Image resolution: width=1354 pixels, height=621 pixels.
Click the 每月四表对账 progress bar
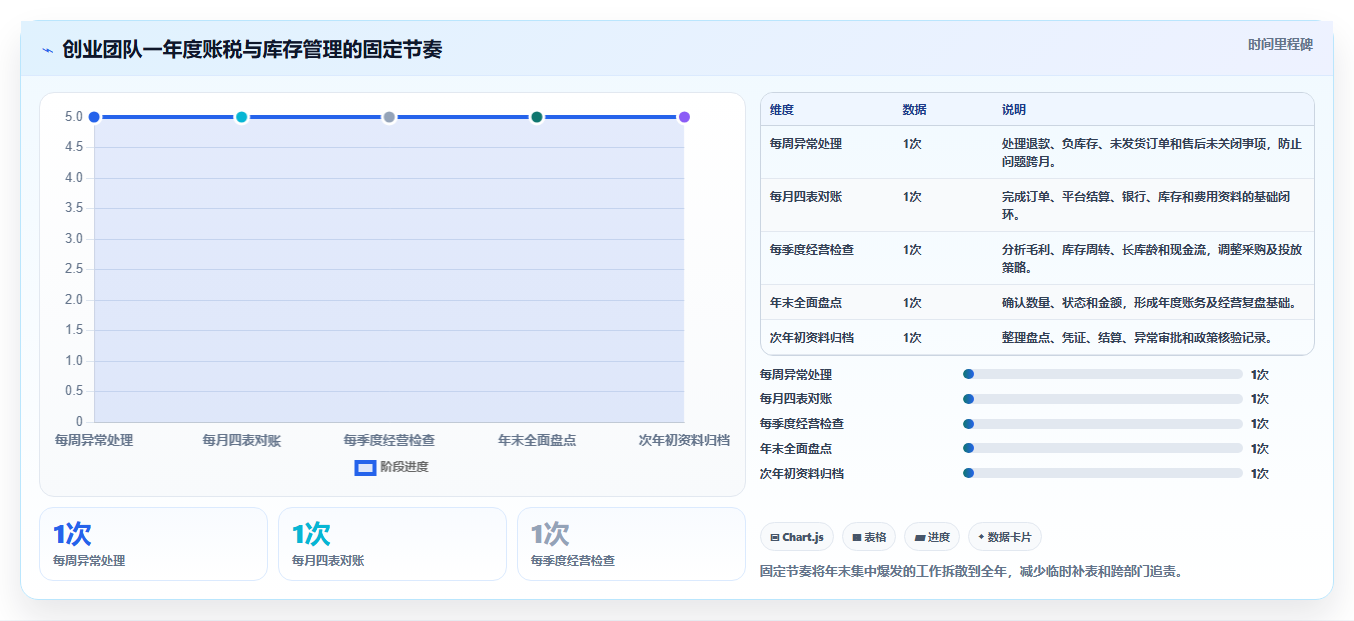click(x=1103, y=399)
